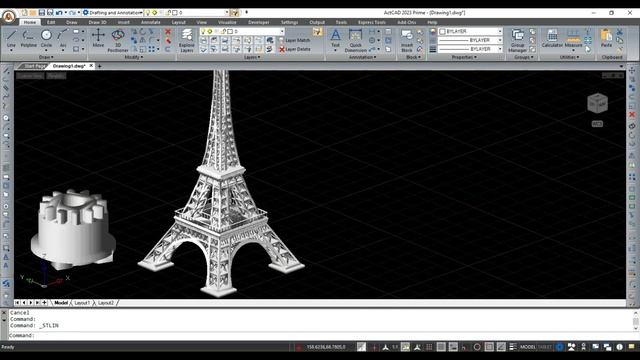Viewport: 640px width, 360px height.
Task: Toggle the lightbulb layer on/off in Layers dropdown
Action: (x=203, y=31)
